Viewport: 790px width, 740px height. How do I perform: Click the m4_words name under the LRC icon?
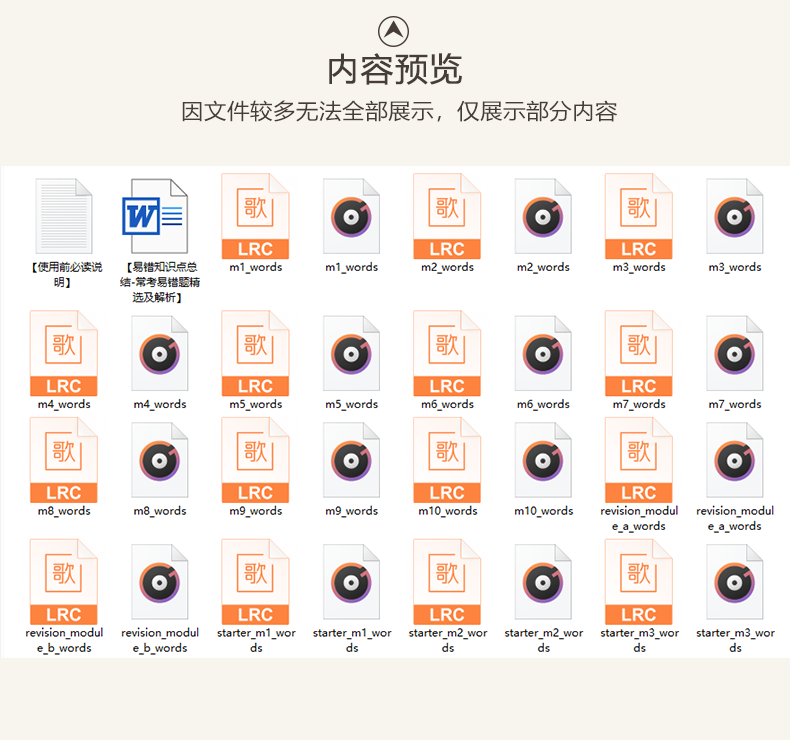[63, 404]
